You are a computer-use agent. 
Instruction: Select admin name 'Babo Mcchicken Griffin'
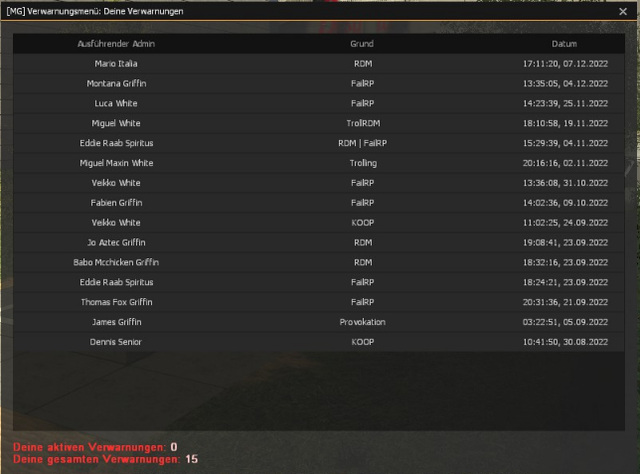tap(116, 263)
